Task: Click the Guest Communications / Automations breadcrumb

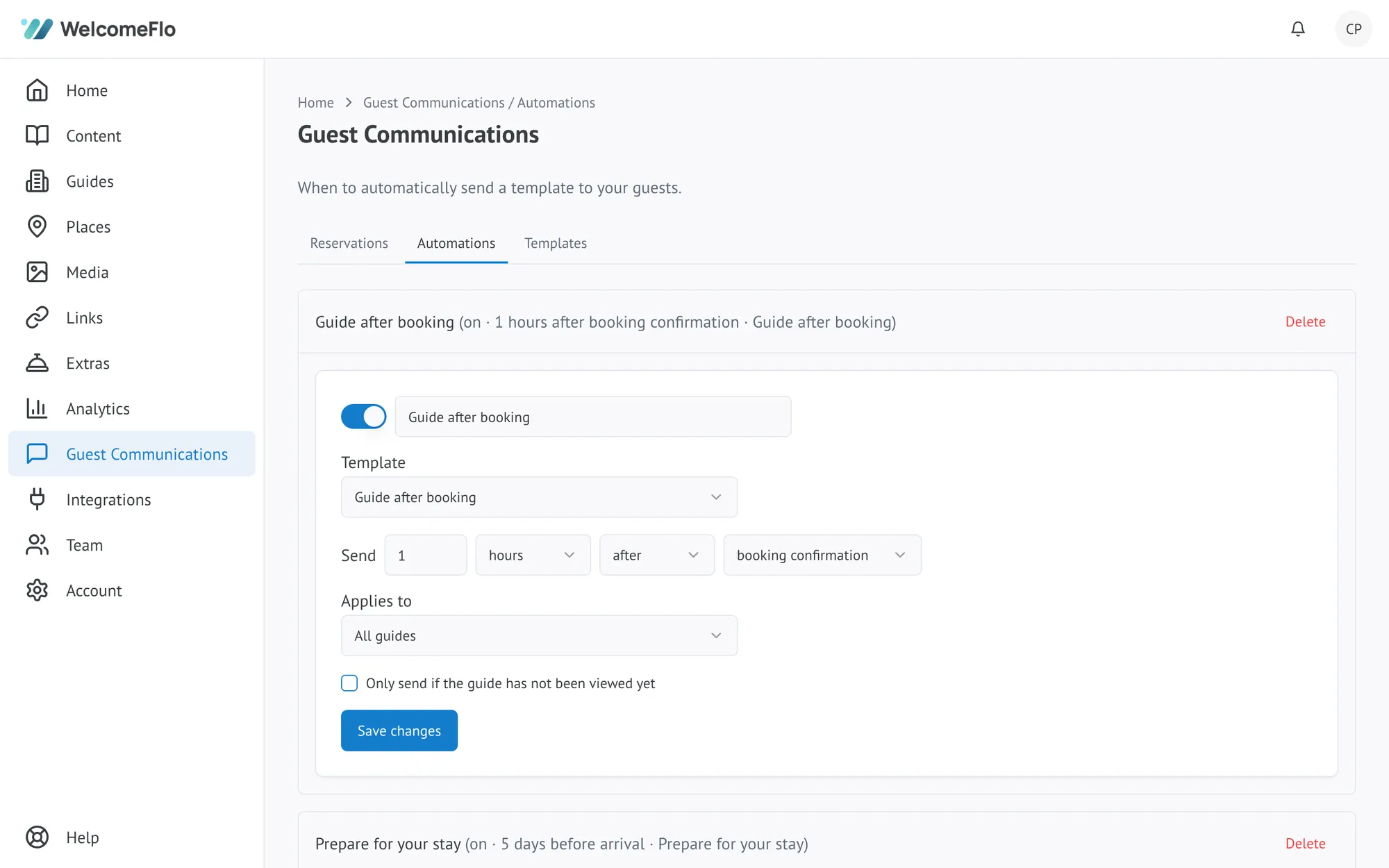Action: (x=479, y=103)
